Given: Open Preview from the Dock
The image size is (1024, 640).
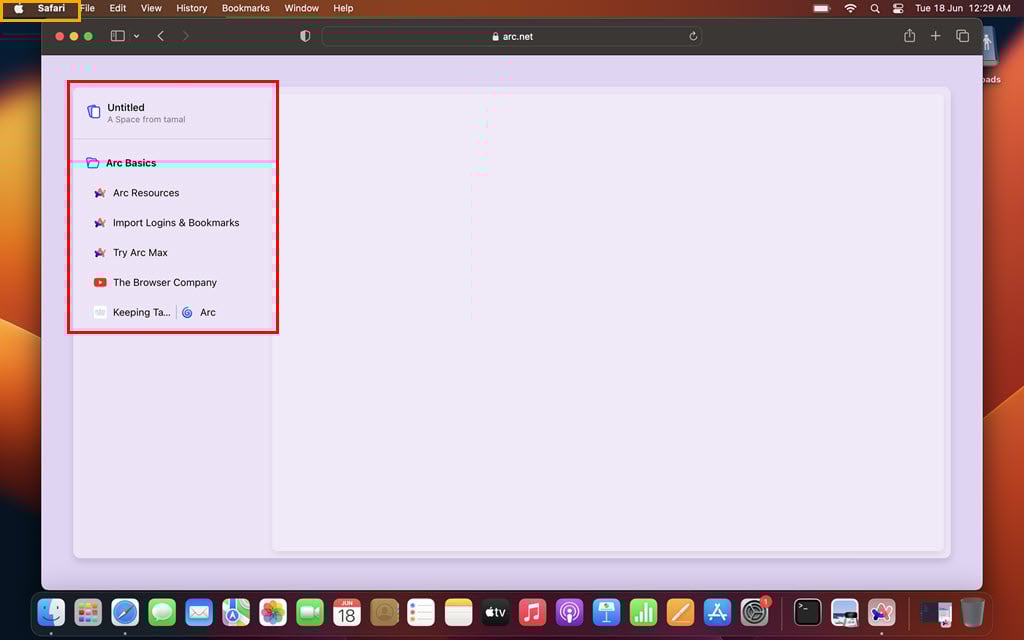Looking at the screenshot, I should click(844, 613).
